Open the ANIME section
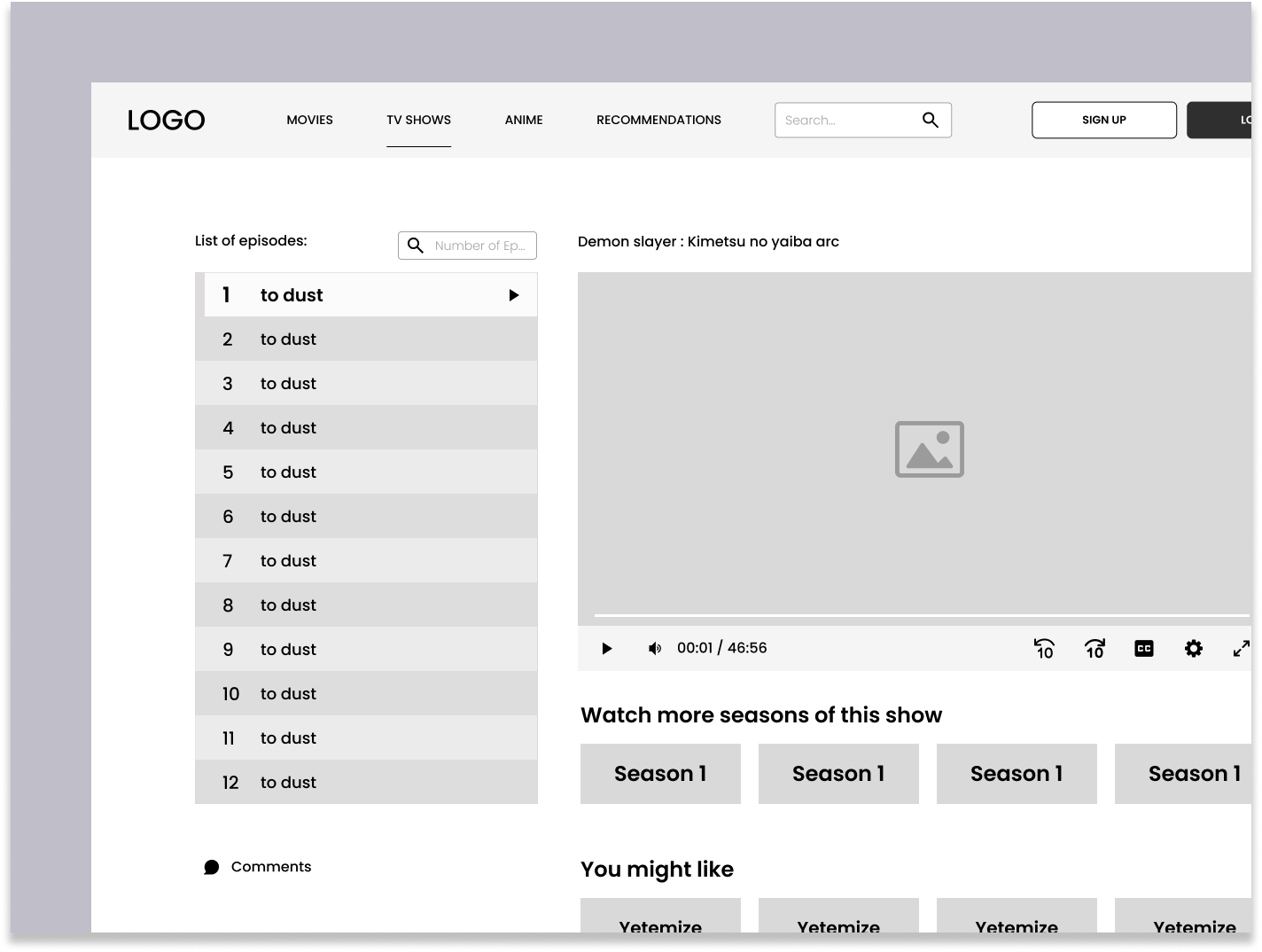 523,120
